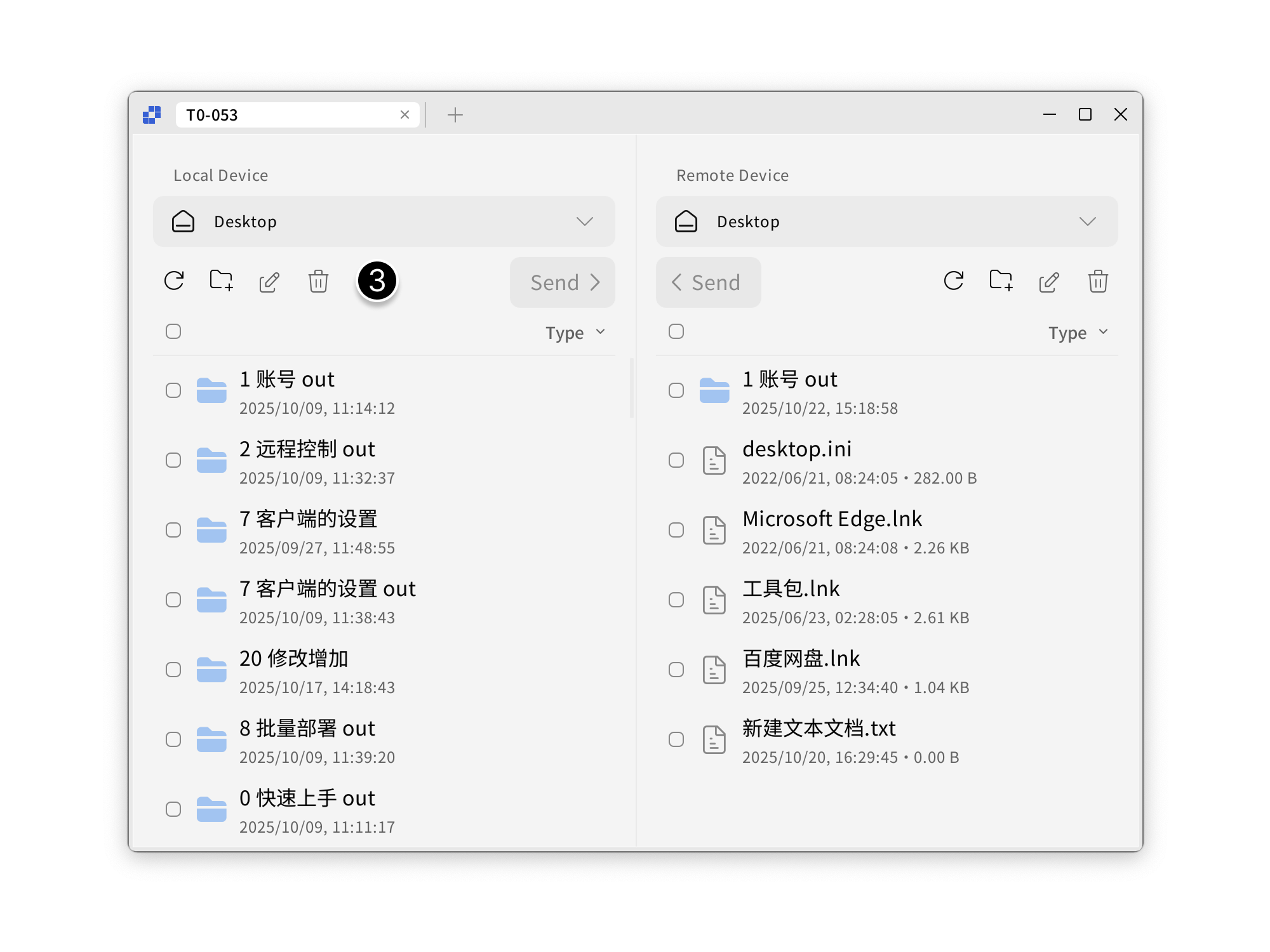Click delete trash icon on local side
This screenshot has width=1270, height=952.
click(x=318, y=281)
